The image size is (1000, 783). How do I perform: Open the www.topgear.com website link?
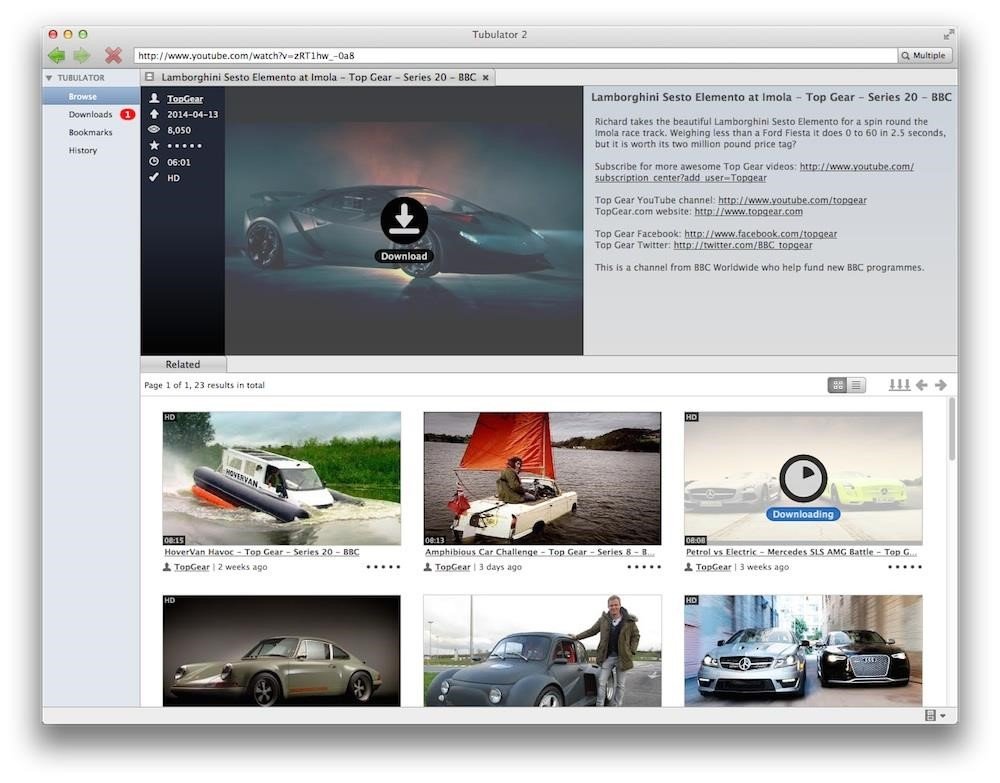tap(748, 212)
